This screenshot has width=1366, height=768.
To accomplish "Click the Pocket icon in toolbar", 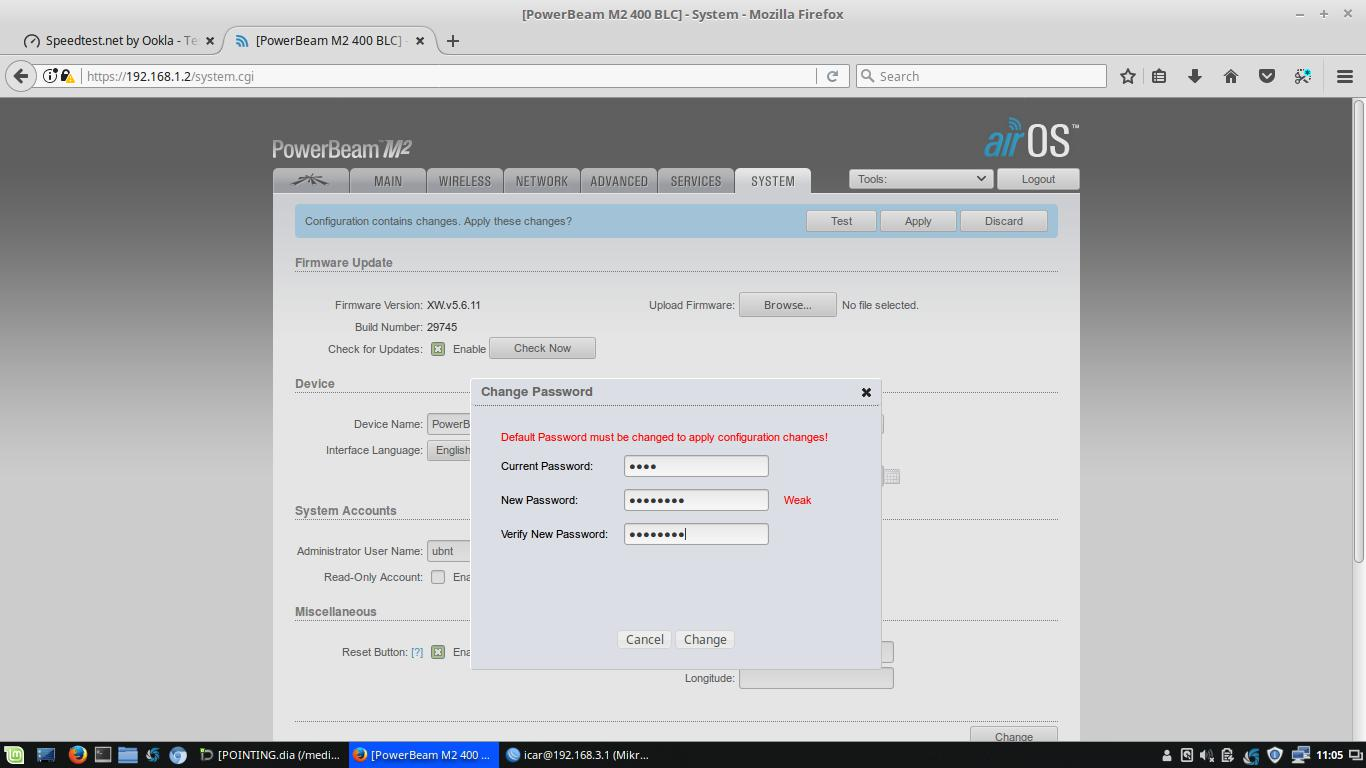I will [1266, 76].
